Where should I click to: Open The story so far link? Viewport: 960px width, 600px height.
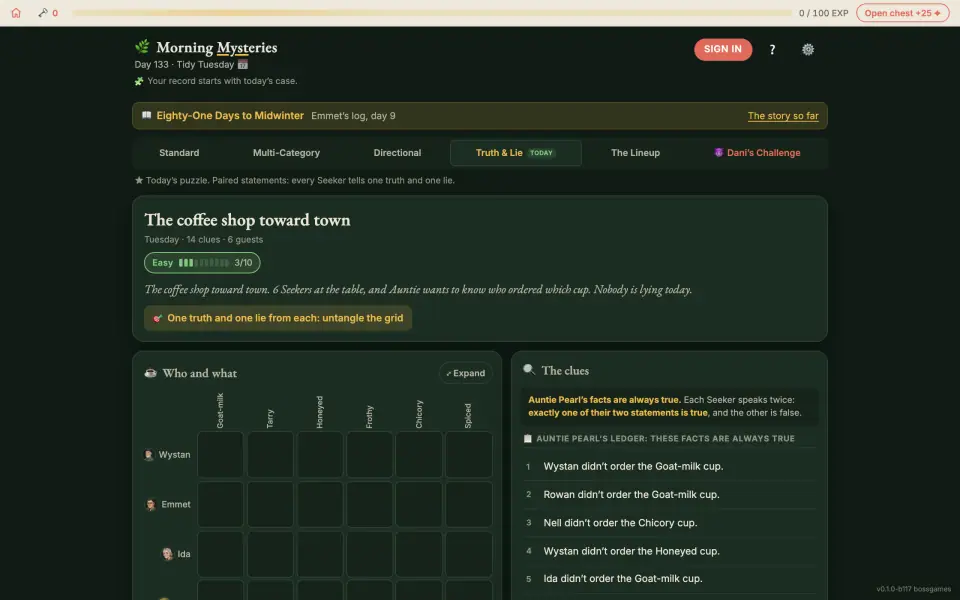783,116
